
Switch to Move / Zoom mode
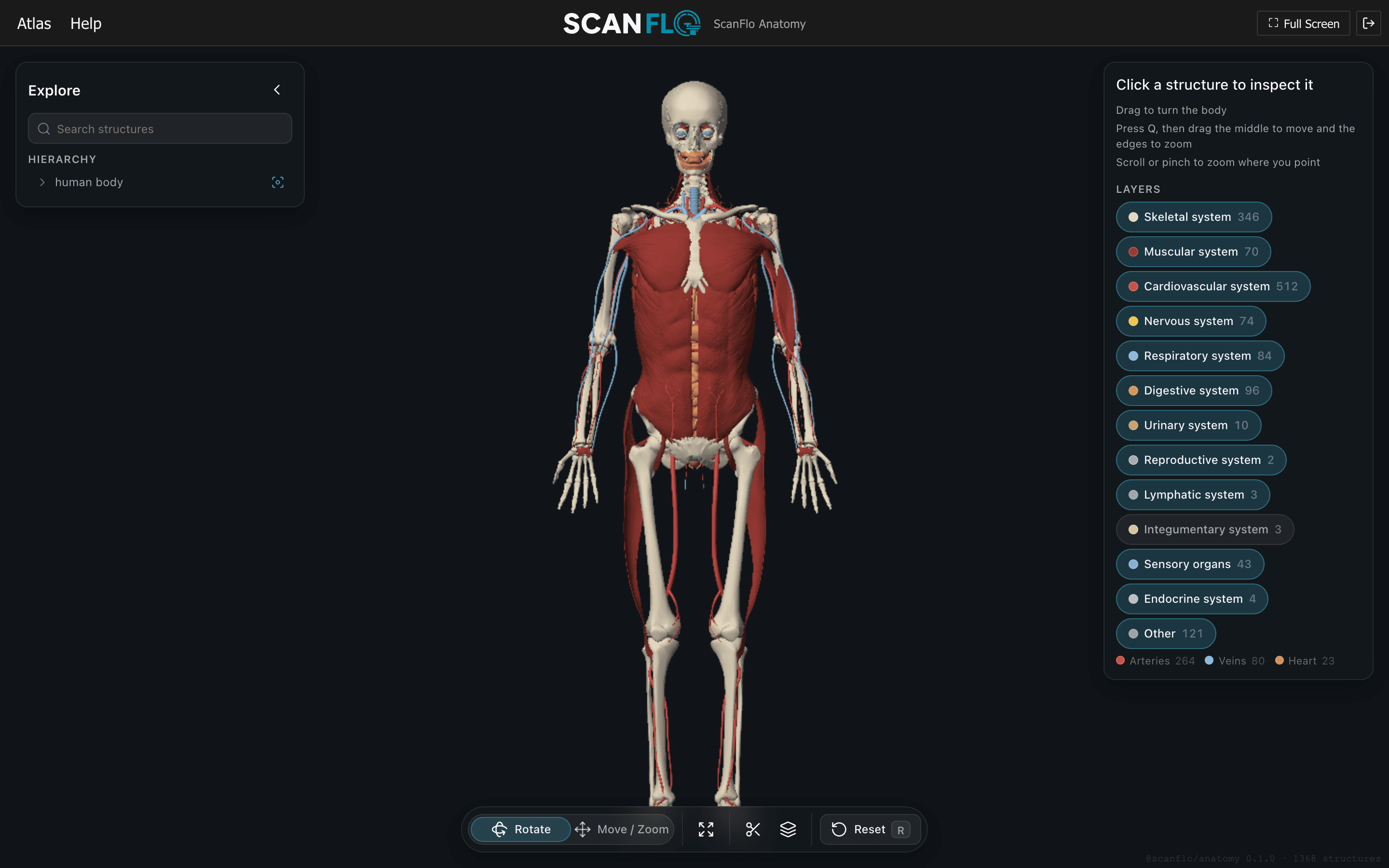[622, 829]
